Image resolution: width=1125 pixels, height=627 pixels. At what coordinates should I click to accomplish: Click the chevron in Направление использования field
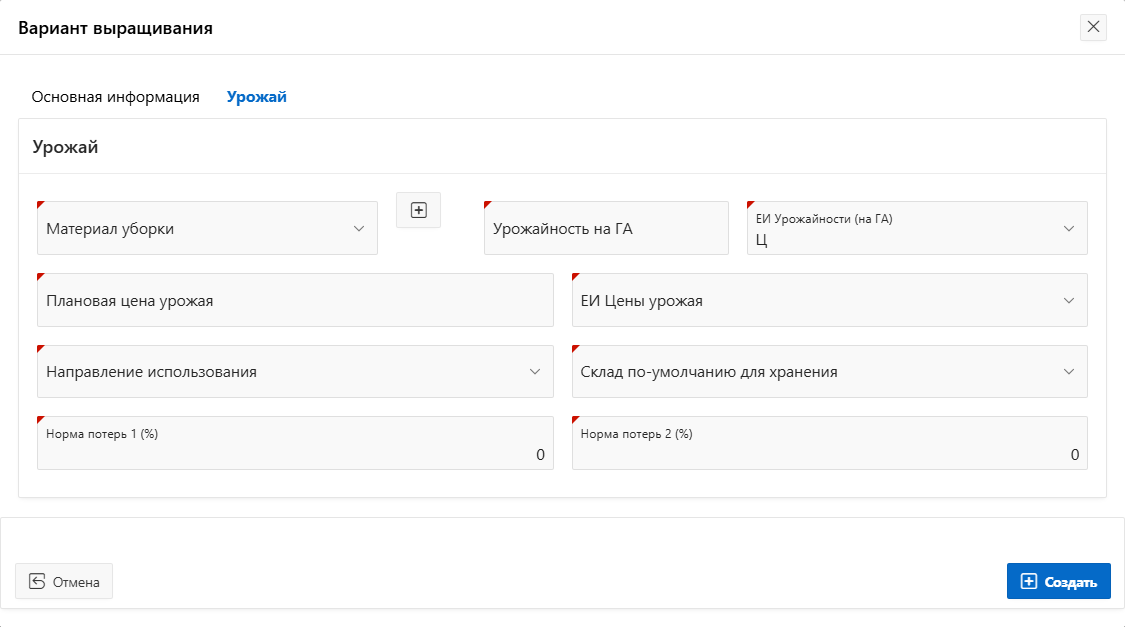click(x=535, y=371)
